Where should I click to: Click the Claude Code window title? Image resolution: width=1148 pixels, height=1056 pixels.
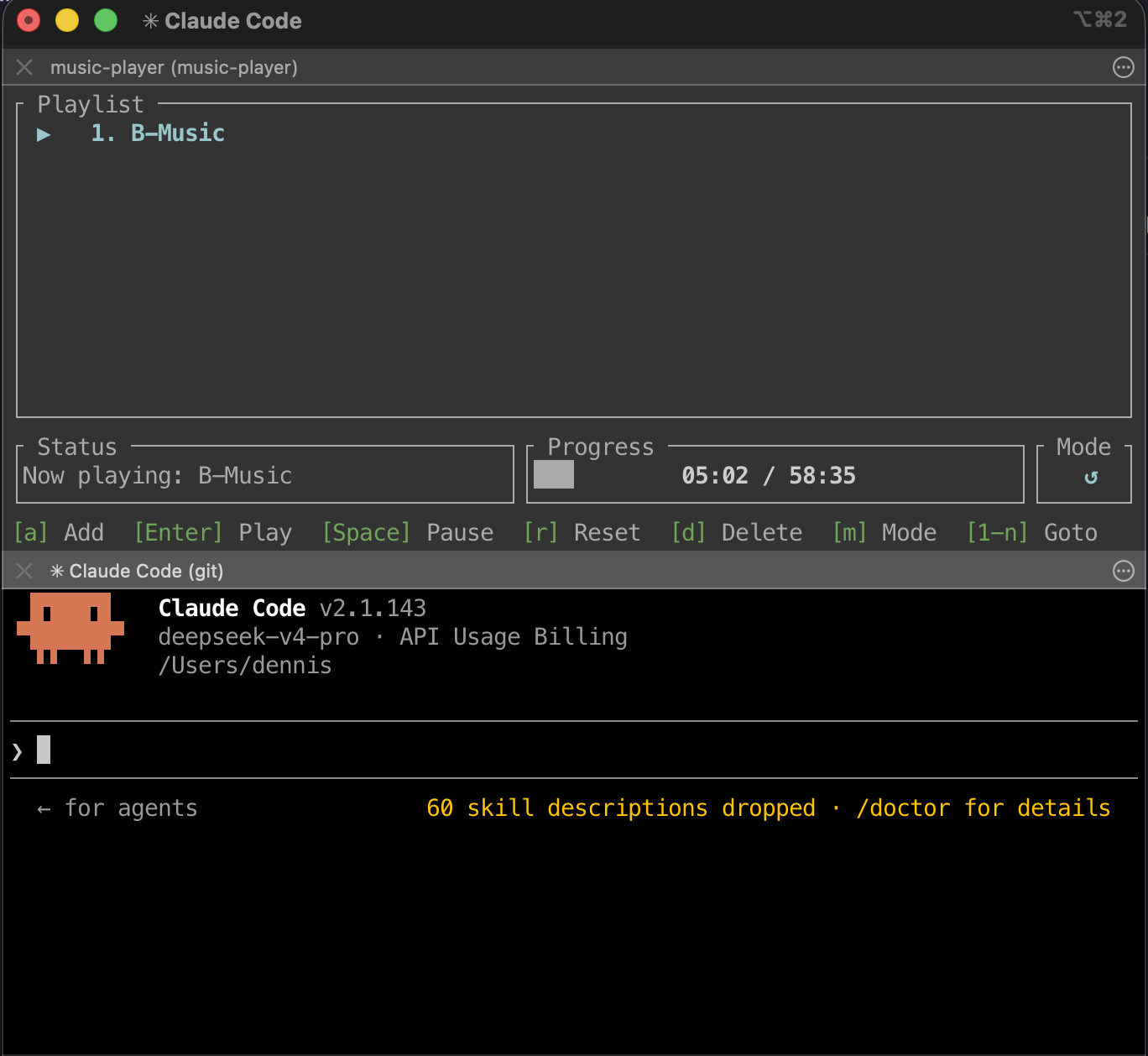click(x=222, y=21)
